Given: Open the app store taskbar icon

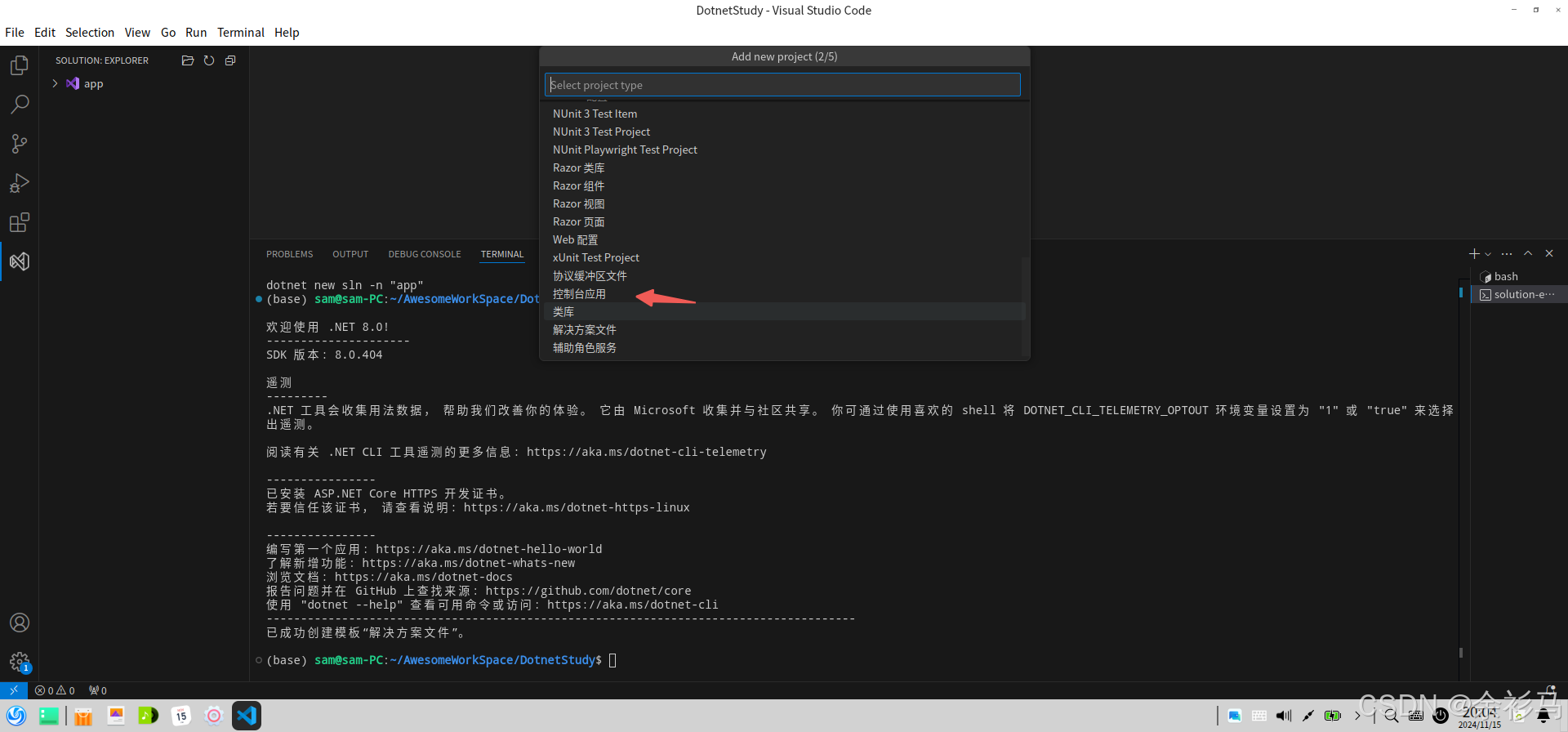Looking at the screenshot, I should [82, 716].
